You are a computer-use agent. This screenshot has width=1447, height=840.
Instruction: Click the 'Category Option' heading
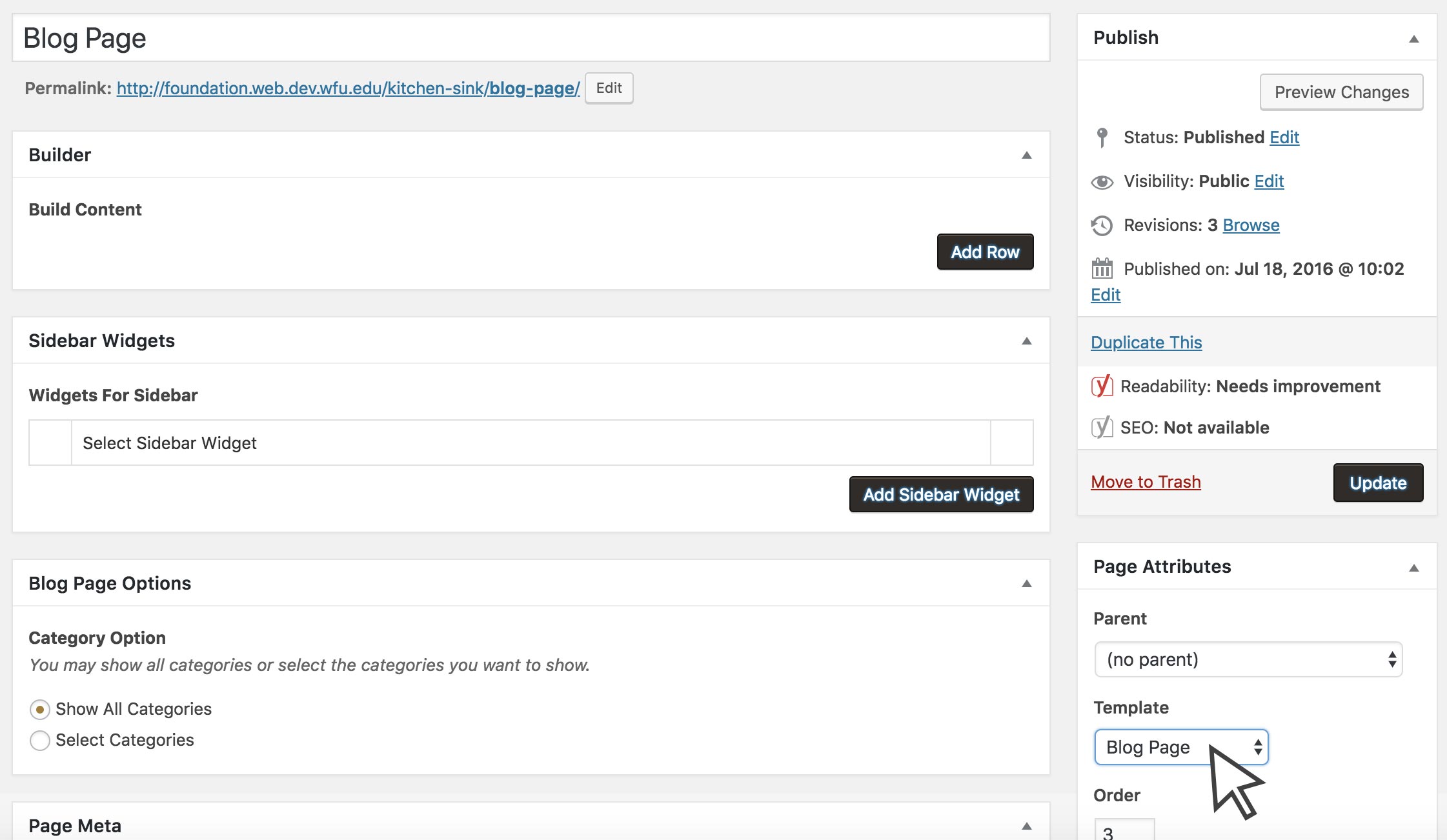pyautogui.click(x=97, y=638)
